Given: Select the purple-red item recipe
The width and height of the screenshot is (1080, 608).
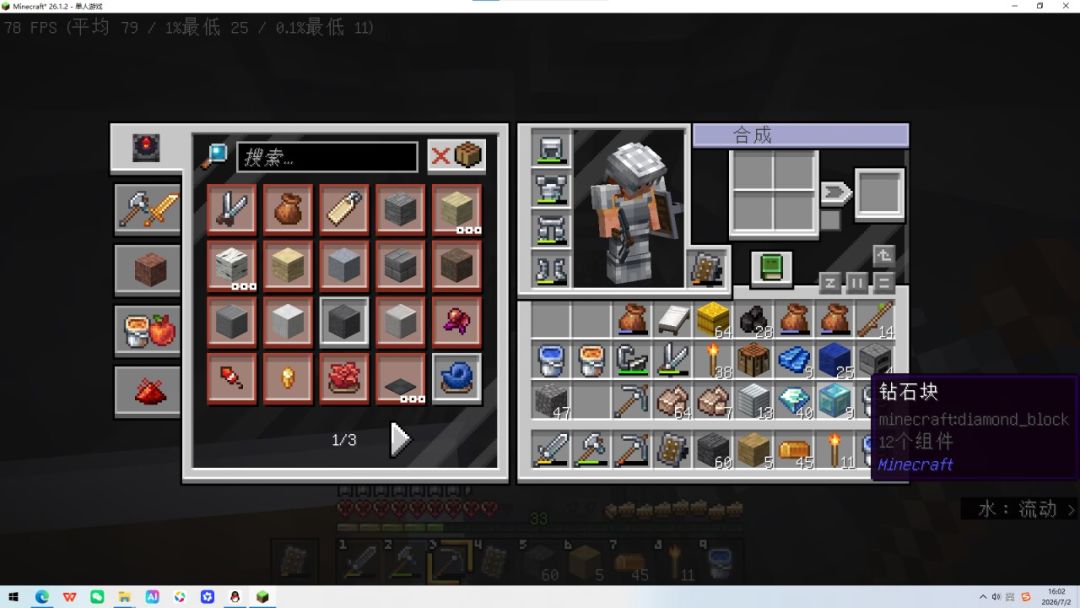Looking at the screenshot, I should coord(457,322).
